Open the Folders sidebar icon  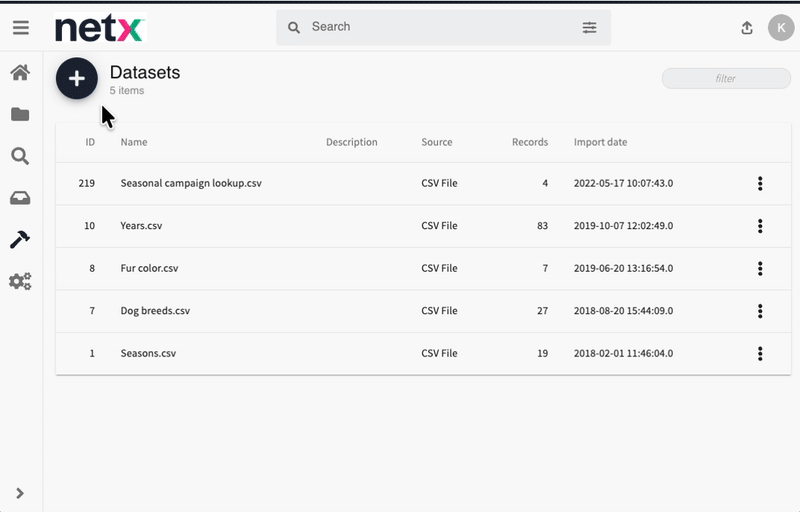[x=20, y=114]
